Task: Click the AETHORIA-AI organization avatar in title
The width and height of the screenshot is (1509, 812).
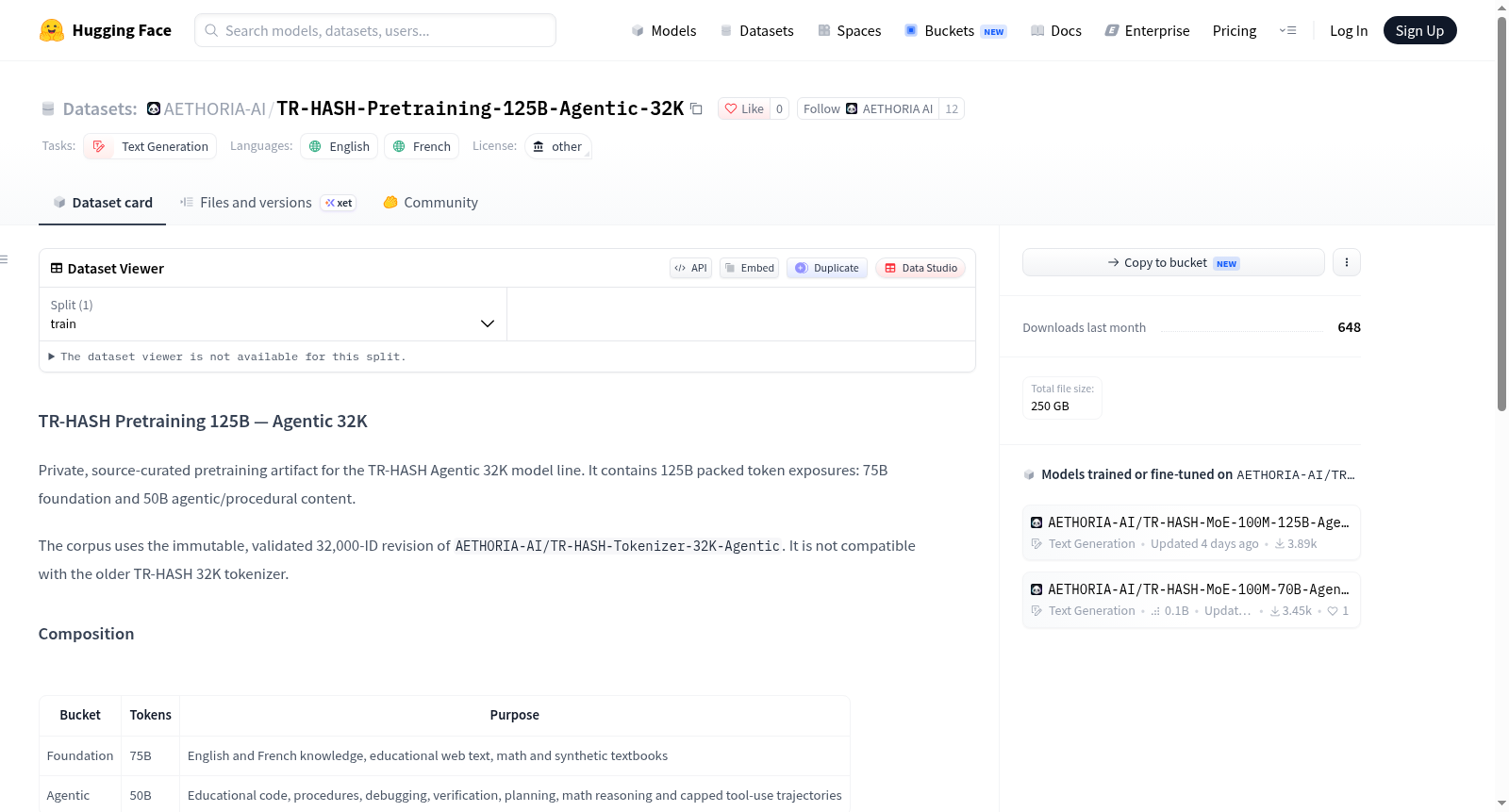Action: [154, 108]
